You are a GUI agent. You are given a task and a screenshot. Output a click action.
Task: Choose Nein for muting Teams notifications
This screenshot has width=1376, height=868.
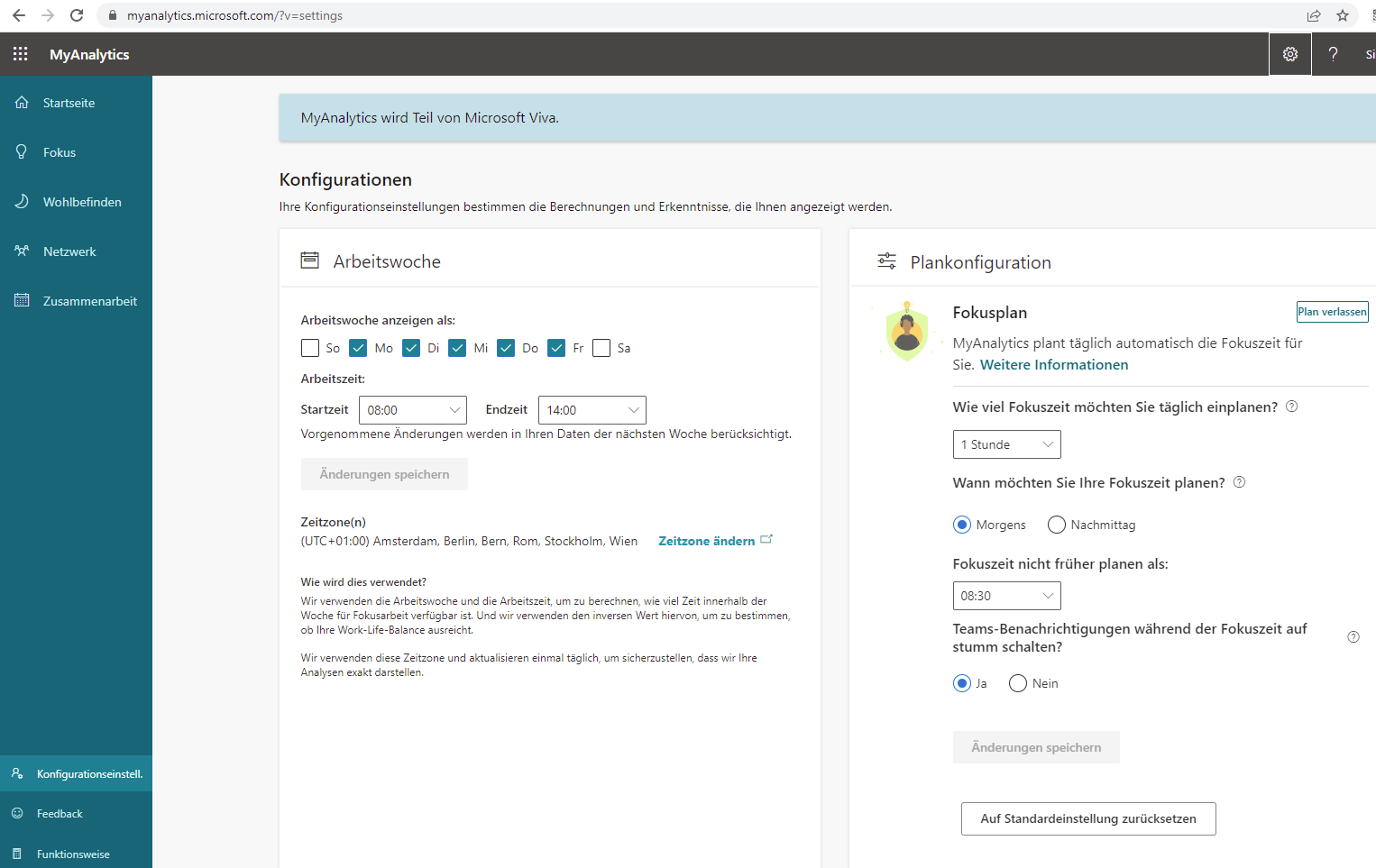[x=1018, y=683]
